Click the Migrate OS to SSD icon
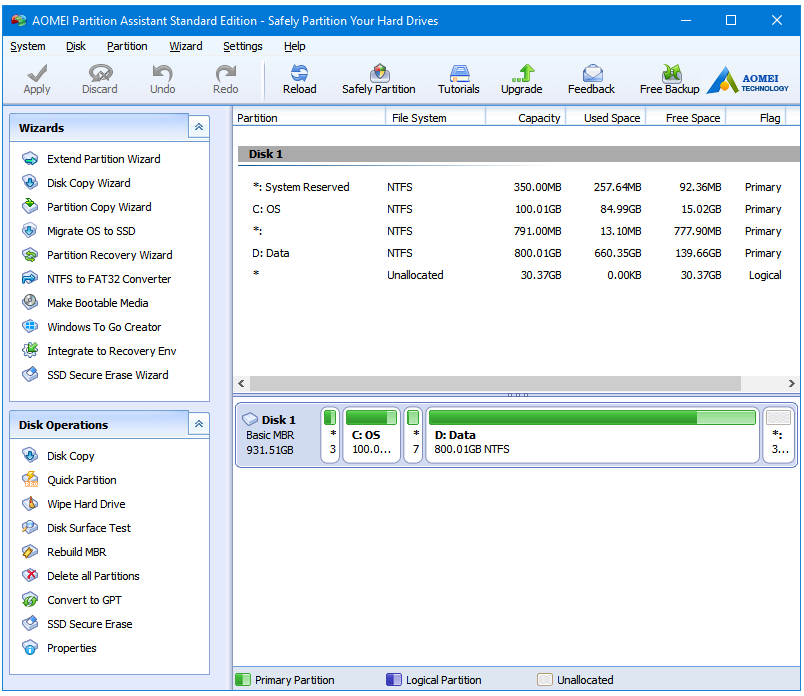 tap(30, 231)
